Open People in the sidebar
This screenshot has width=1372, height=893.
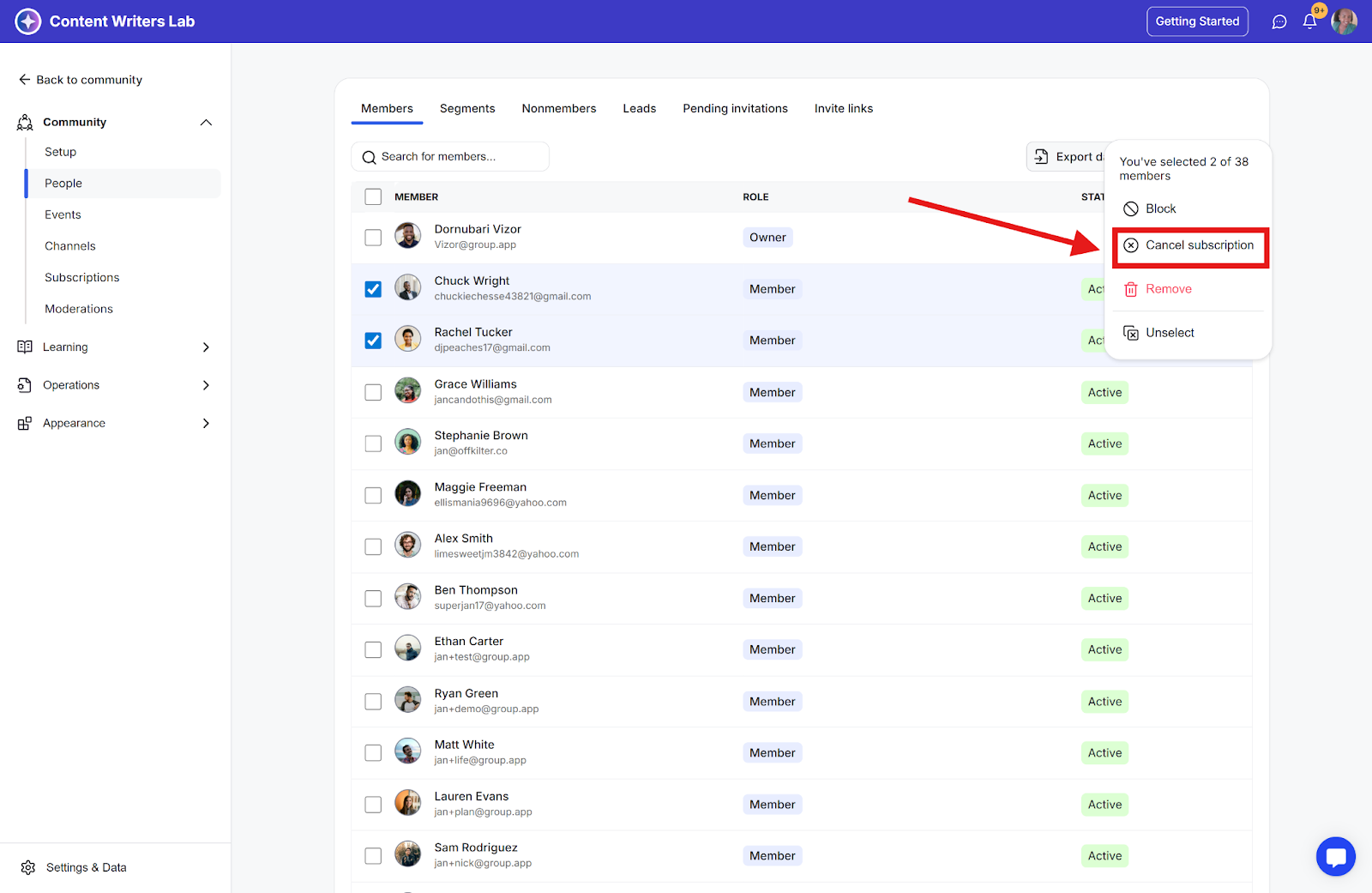point(123,184)
